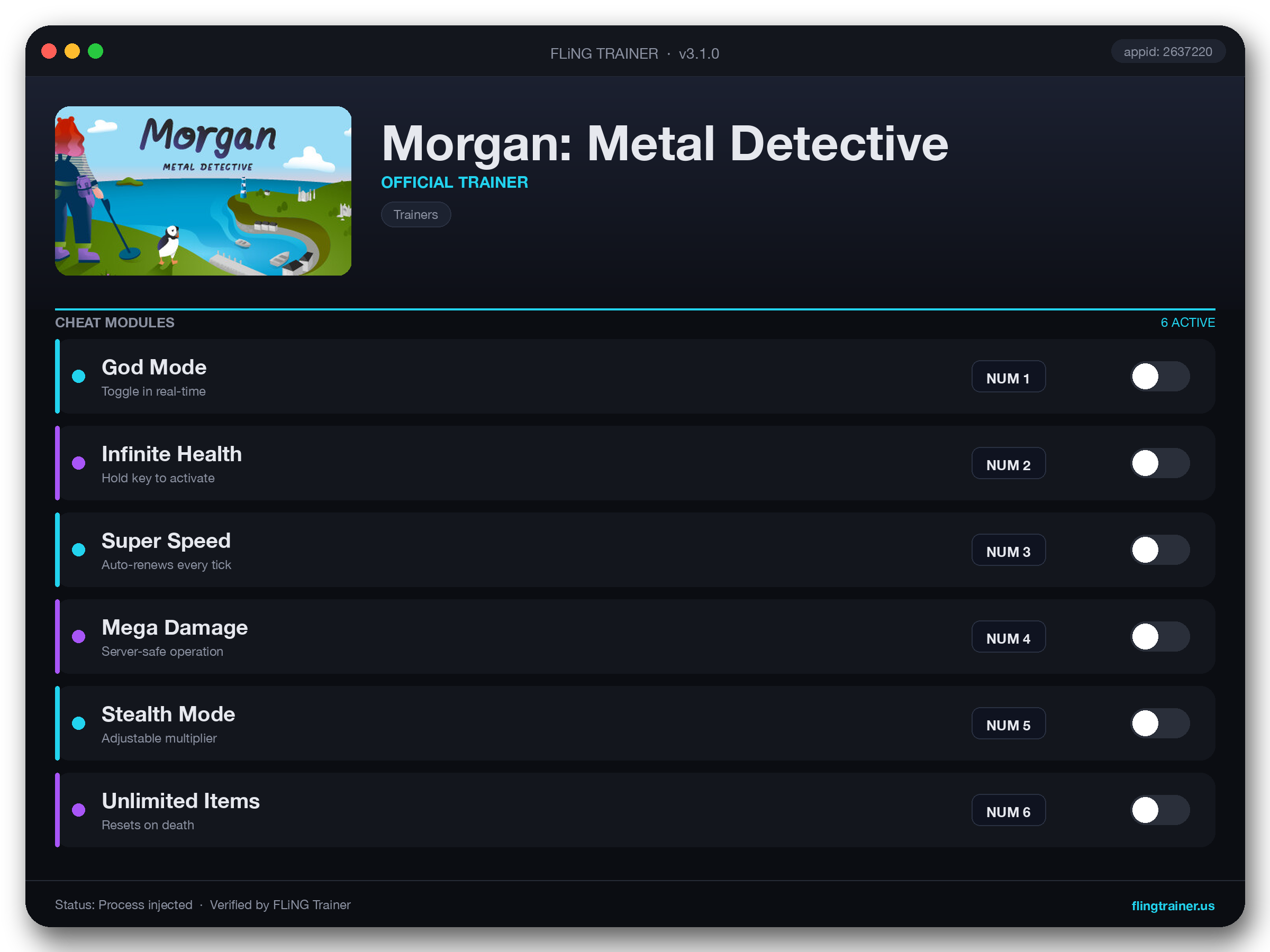Select the NUM 4 hotkey badge
Viewport: 1270px width, 952px height.
(x=1008, y=636)
